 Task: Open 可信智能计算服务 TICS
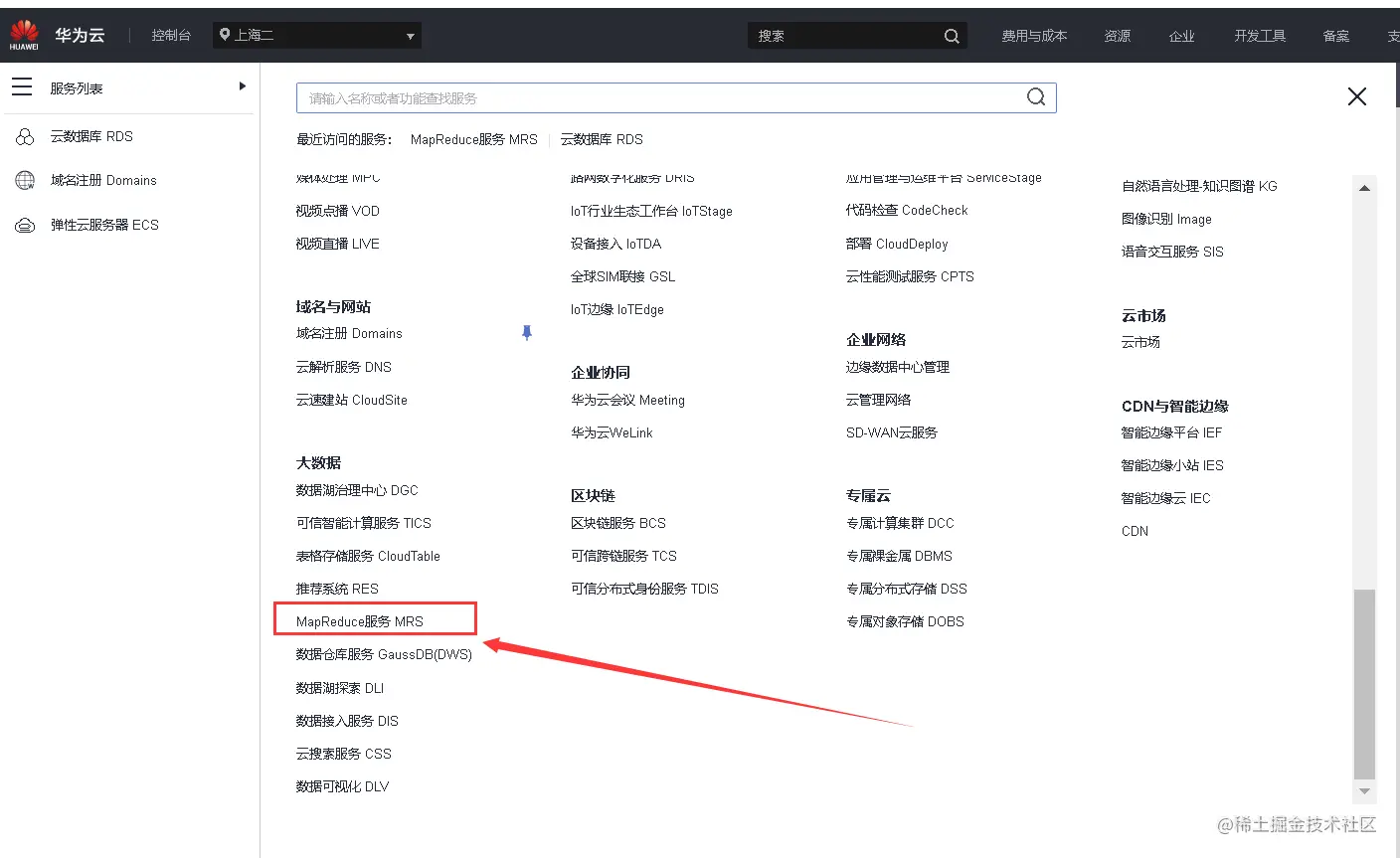363,523
